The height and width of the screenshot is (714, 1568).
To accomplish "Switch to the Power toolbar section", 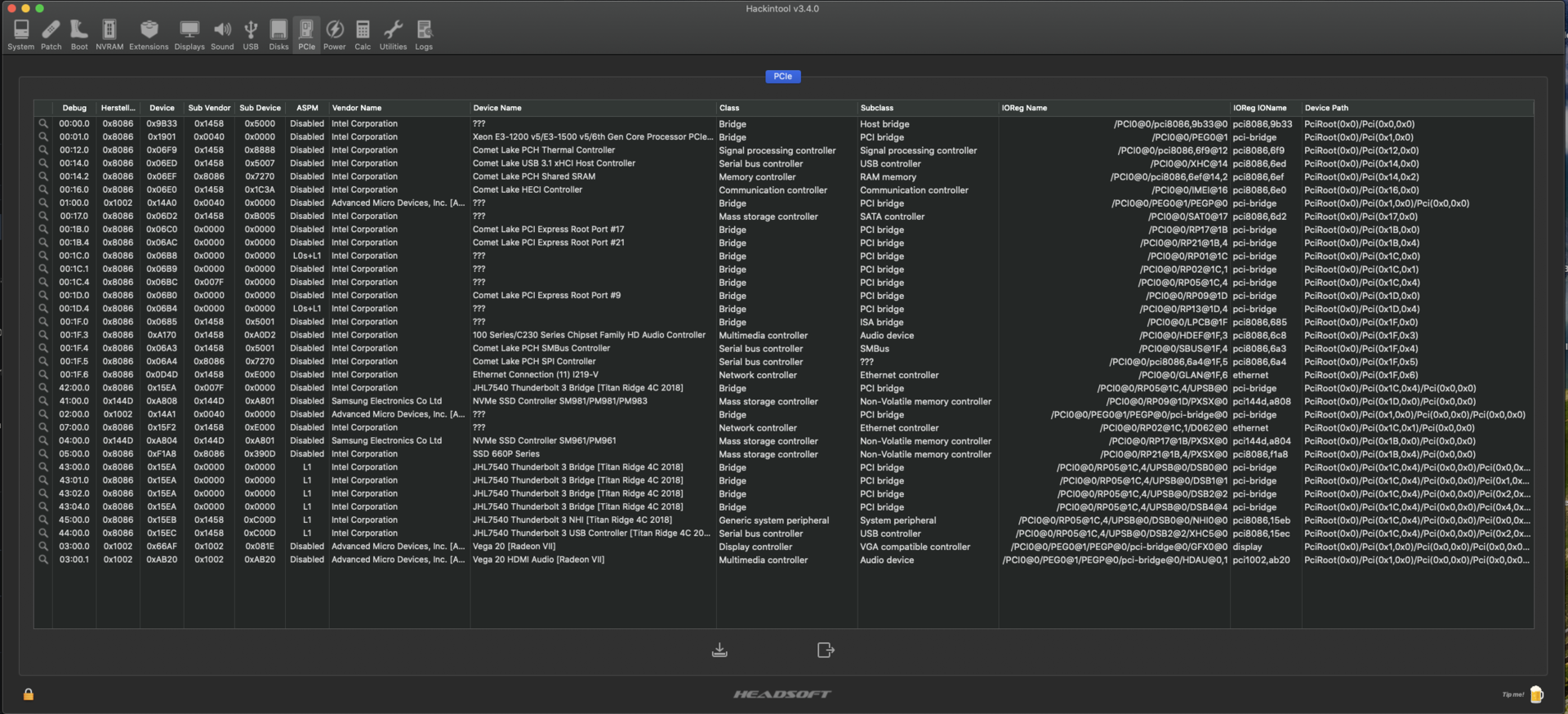I will click(335, 35).
